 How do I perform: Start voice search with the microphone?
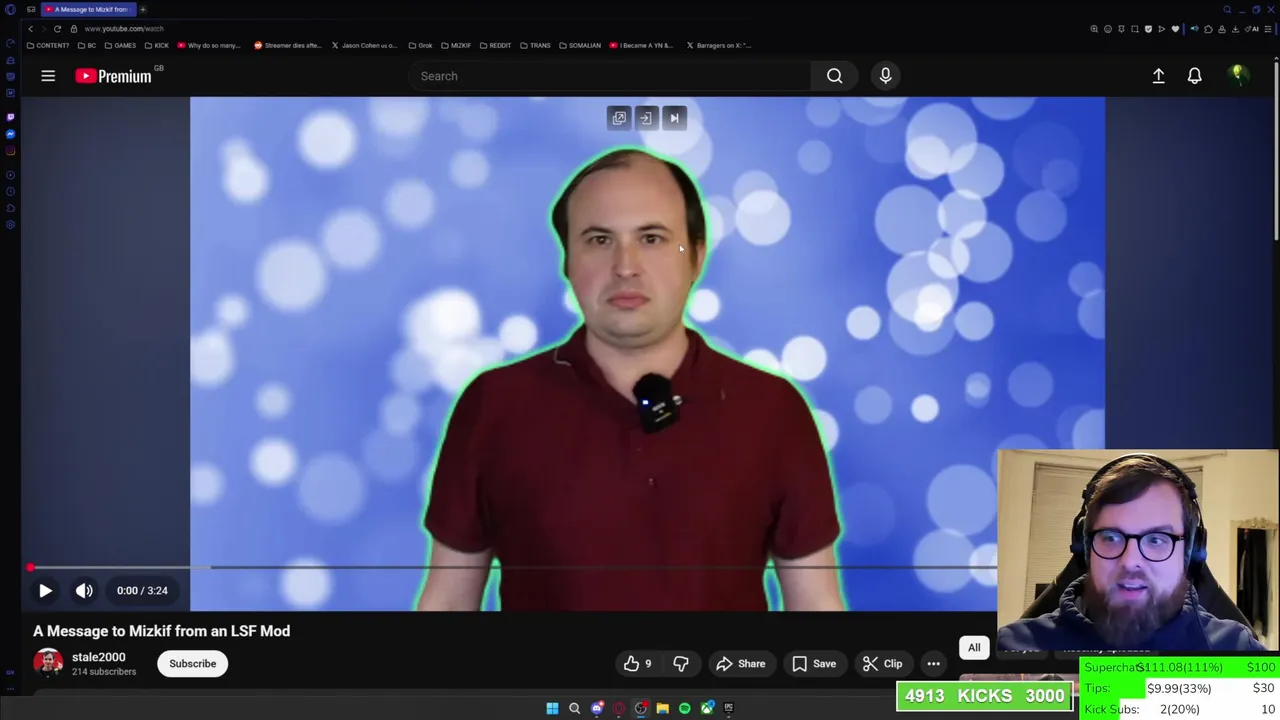pyautogui.click(x=885, y=76)
